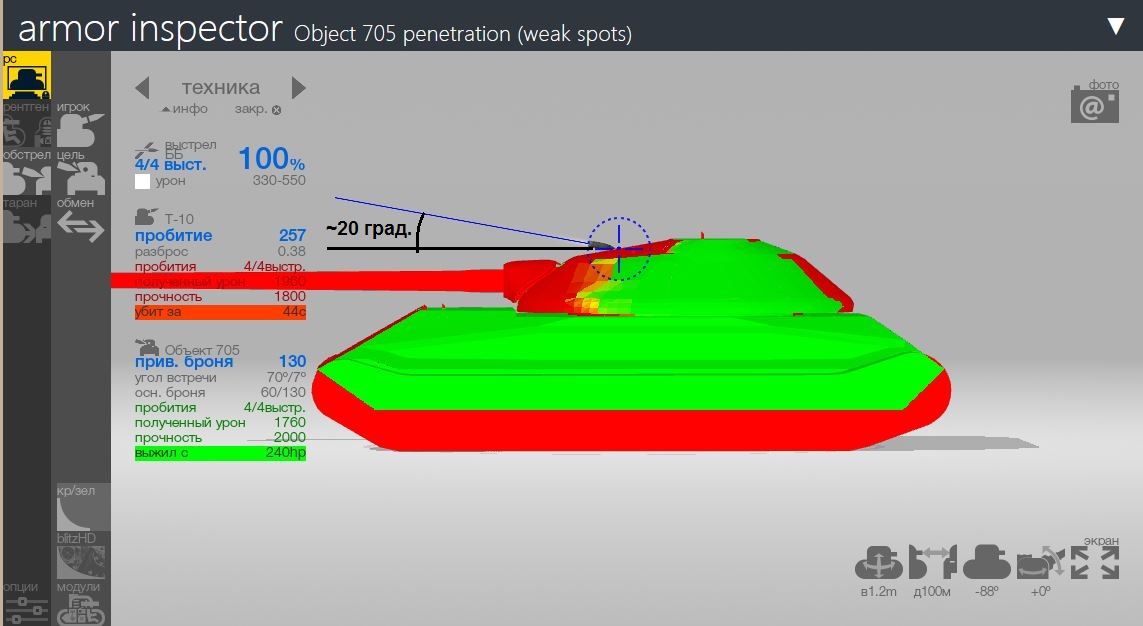
Task: Close the panel via закр. button
Action: click(258, 109)
